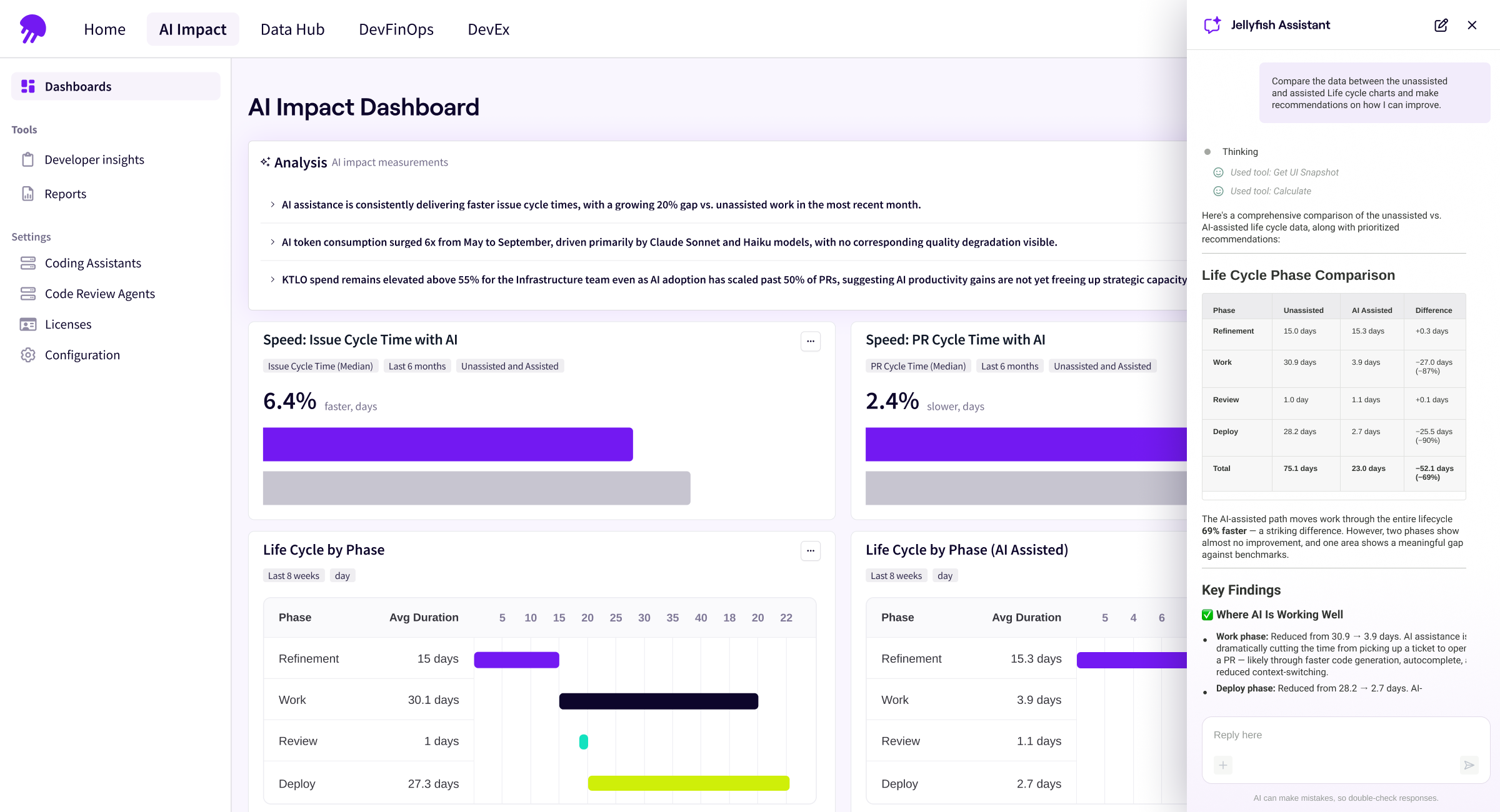1500x812 pixels.
Task: Click the Analysis sparkle icon
Action: [266, 162]
